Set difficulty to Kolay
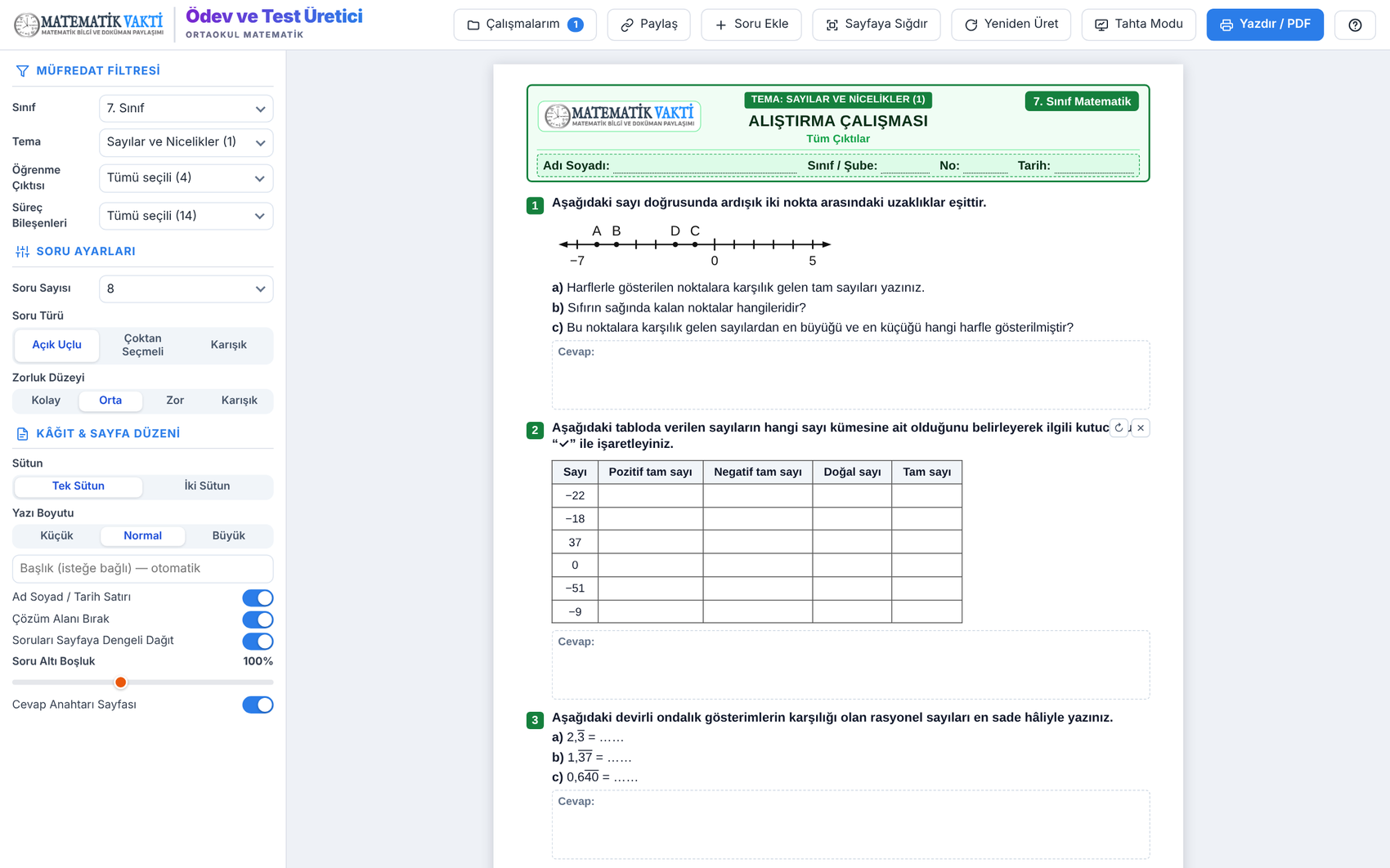Screen dimensions: 1390x868 46,400
